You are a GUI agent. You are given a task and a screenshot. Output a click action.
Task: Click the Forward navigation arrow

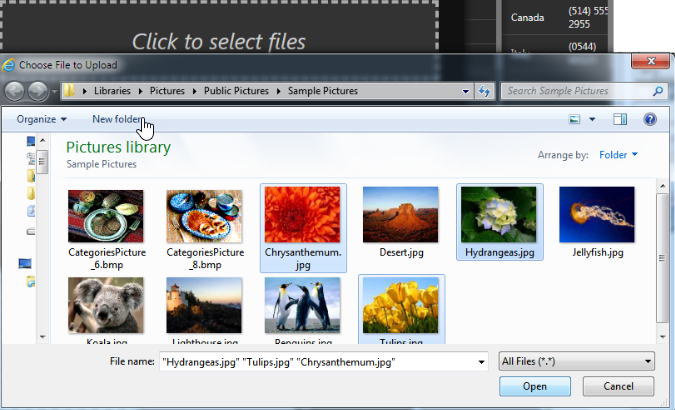(x=38, y=91)
